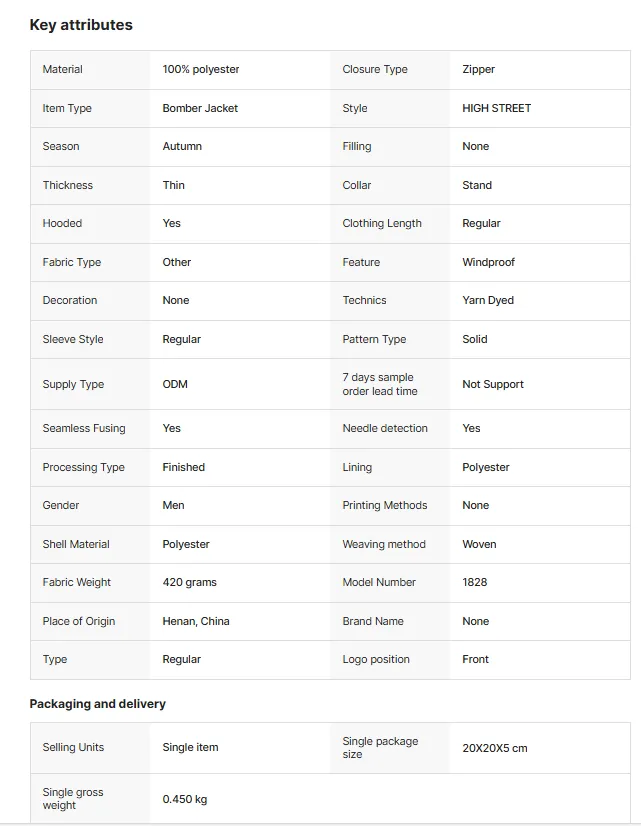Click the Windproof feature value
The width and height of the screenshot is (641, 826).
488,262
